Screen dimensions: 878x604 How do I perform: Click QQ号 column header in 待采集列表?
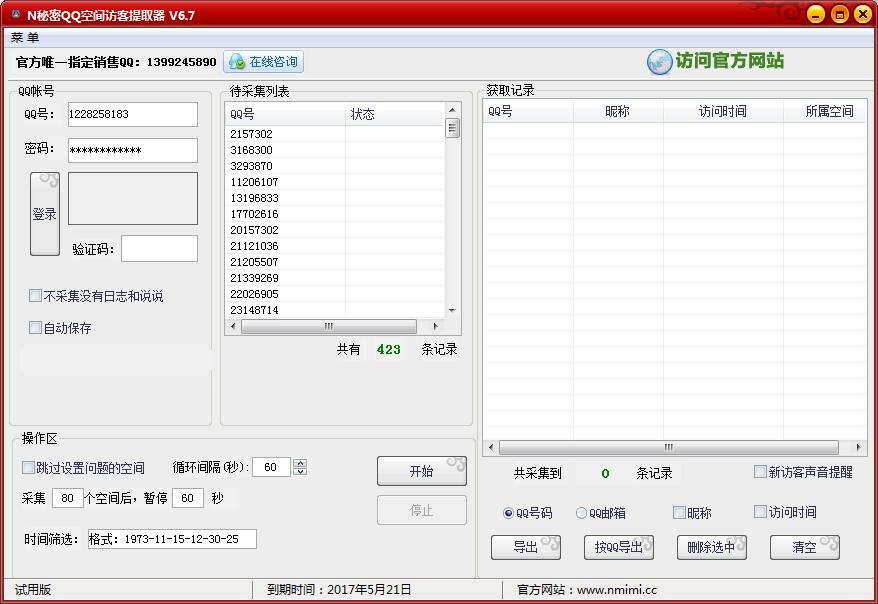286,115
